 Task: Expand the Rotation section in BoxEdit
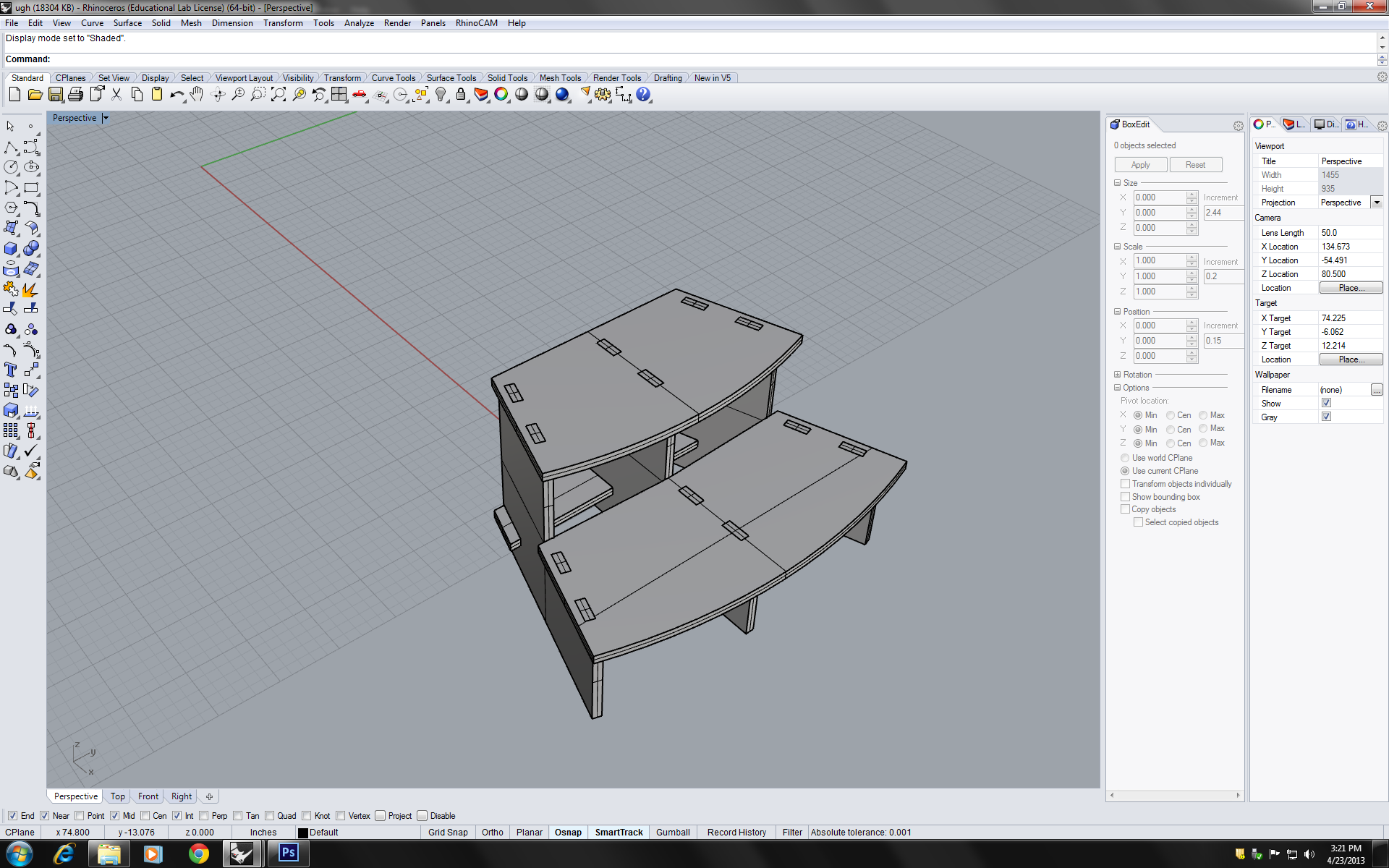1117,375
